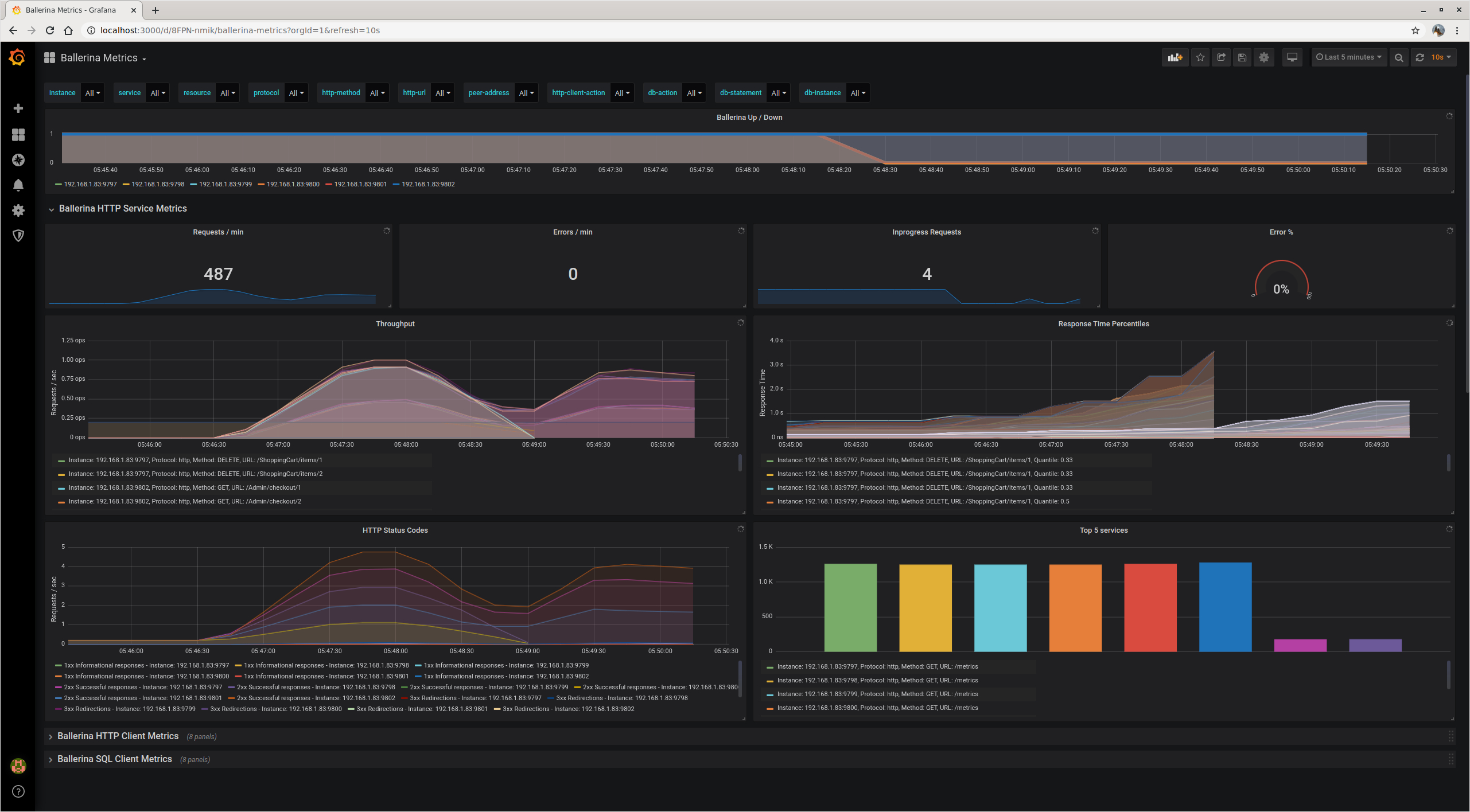Open Explore compass icon in sidebar
Screen dimensions: 1470x812
pyautogui.click(x=18, y=160)
